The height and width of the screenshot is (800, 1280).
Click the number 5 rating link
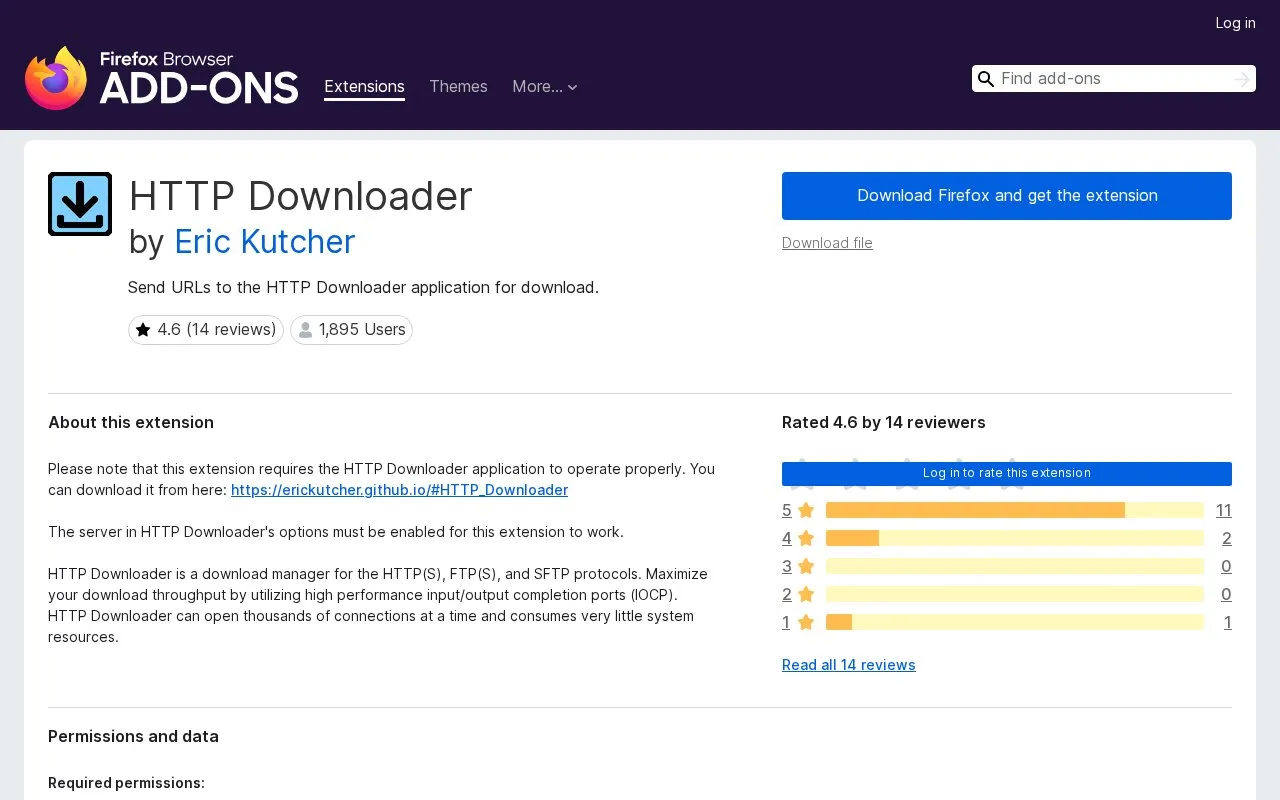tap(787, 511)
